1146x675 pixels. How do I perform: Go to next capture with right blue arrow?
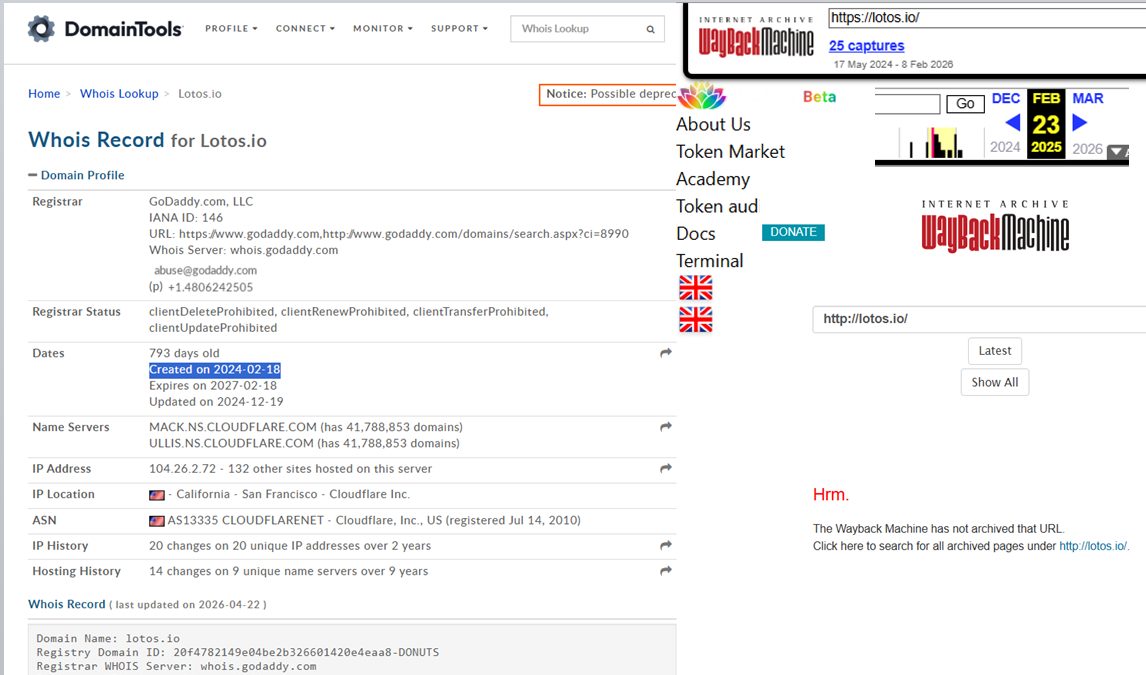pyautogui.click(x=1079, y=123)
